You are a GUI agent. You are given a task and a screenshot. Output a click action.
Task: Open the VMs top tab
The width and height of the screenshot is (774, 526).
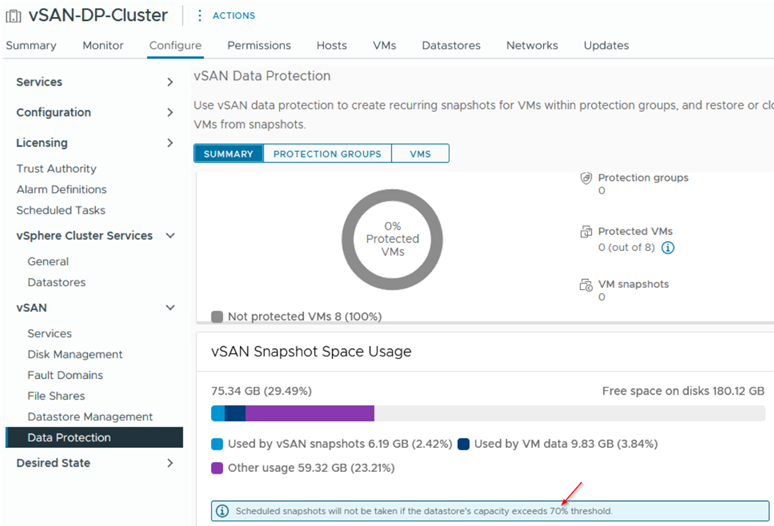tap(385, 45)
